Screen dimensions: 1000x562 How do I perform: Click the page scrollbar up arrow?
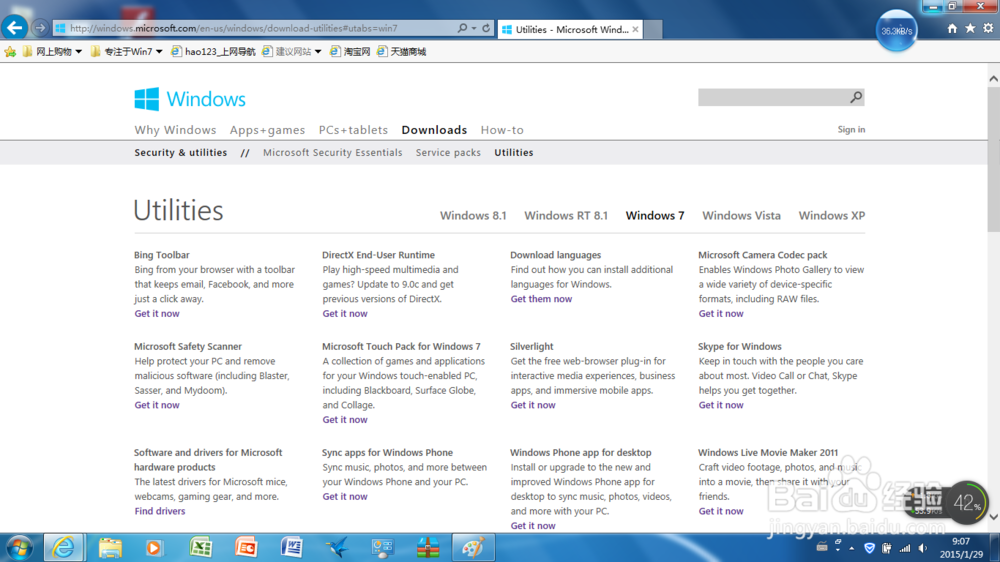click(993, 78)
